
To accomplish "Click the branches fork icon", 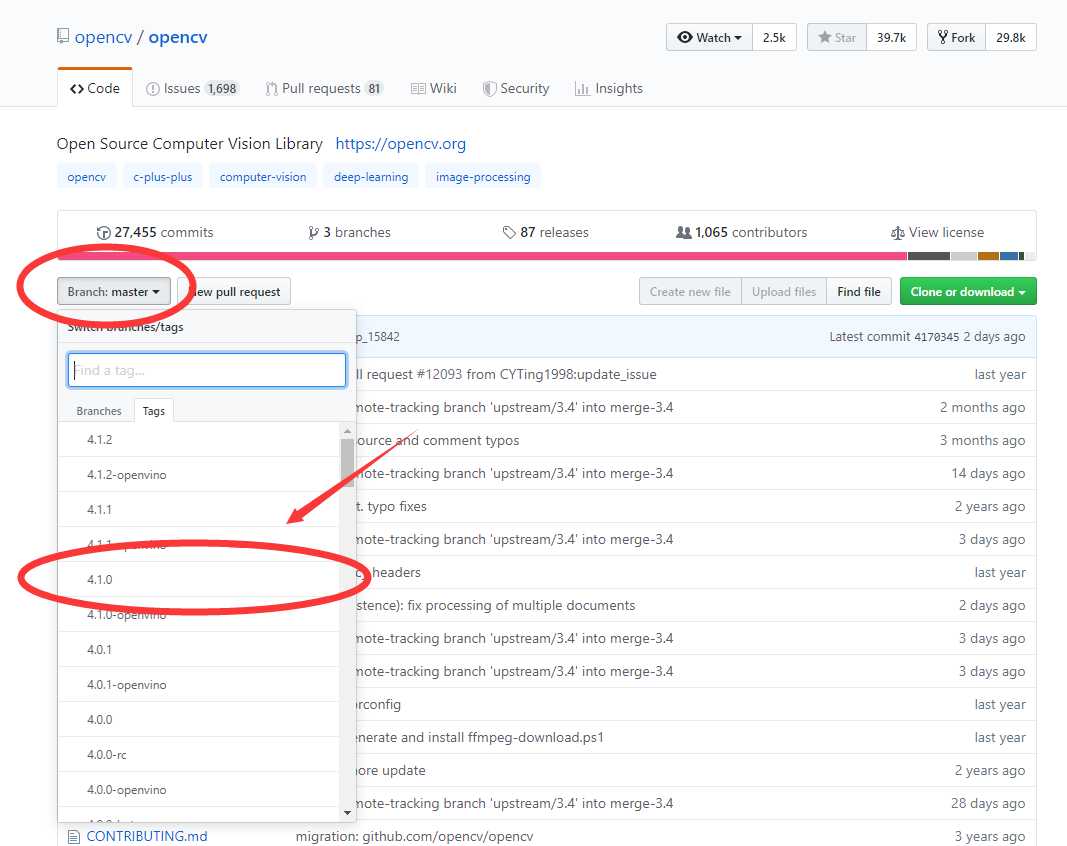I will pyautogui.click(x=313, y=233).
